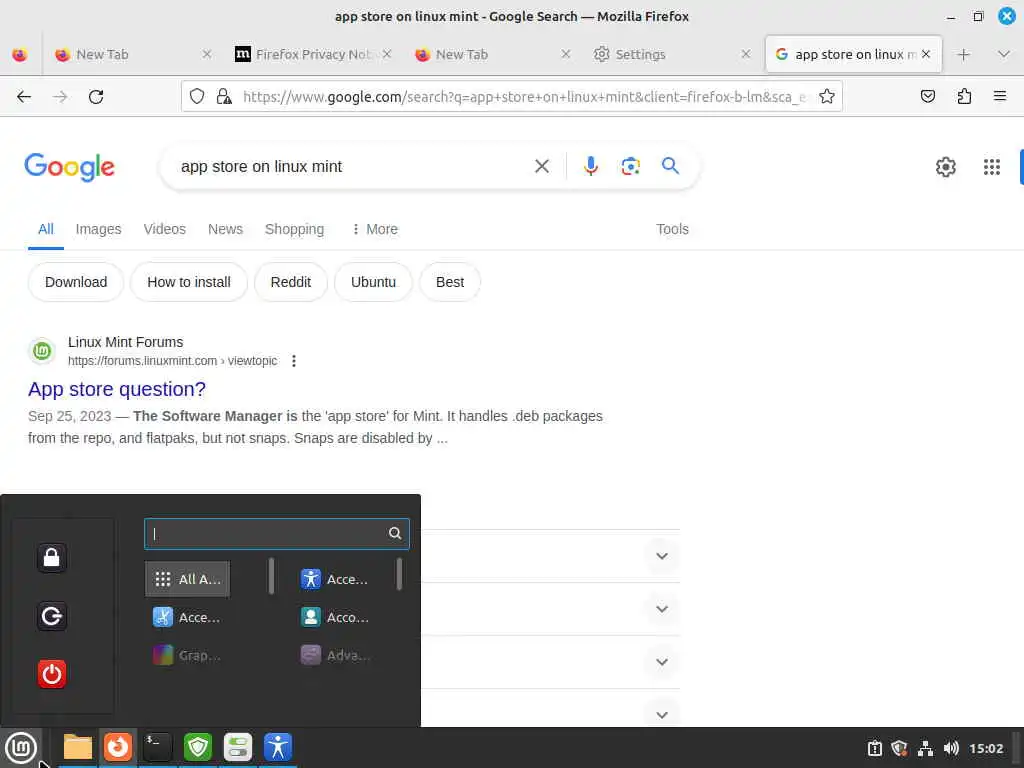1024x768 pixels.
Task: Click the Google search text box
Action: click(353, 167)
